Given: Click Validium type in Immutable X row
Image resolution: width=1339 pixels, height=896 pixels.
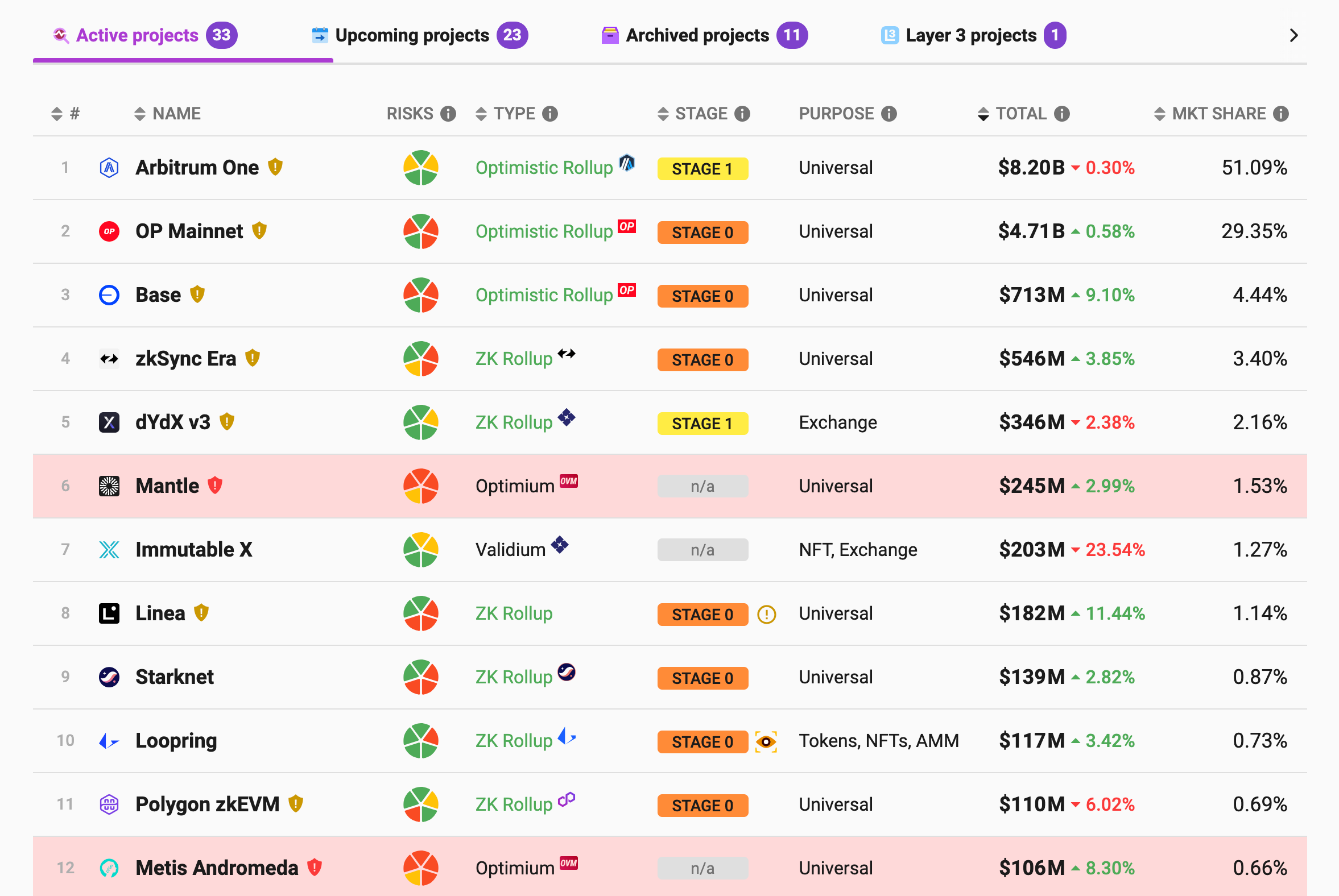Looking at the screenshot, I should [x=511, y=550].
